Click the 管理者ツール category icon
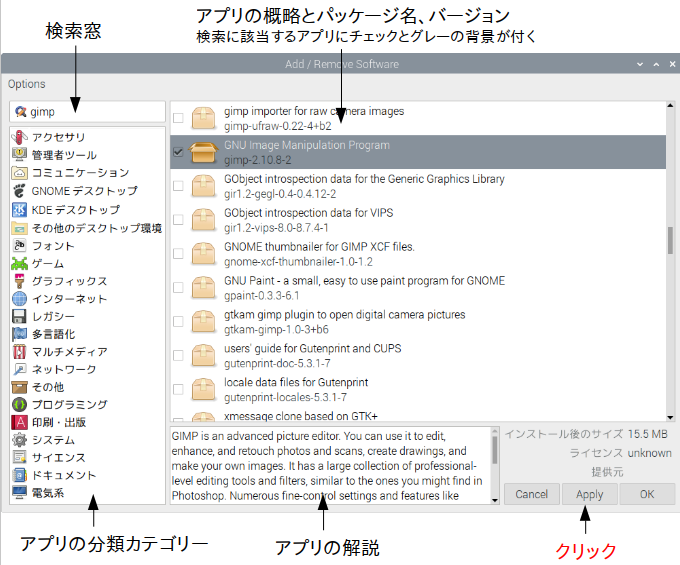Viewport: 680px width, 565px height. [20, 155]
